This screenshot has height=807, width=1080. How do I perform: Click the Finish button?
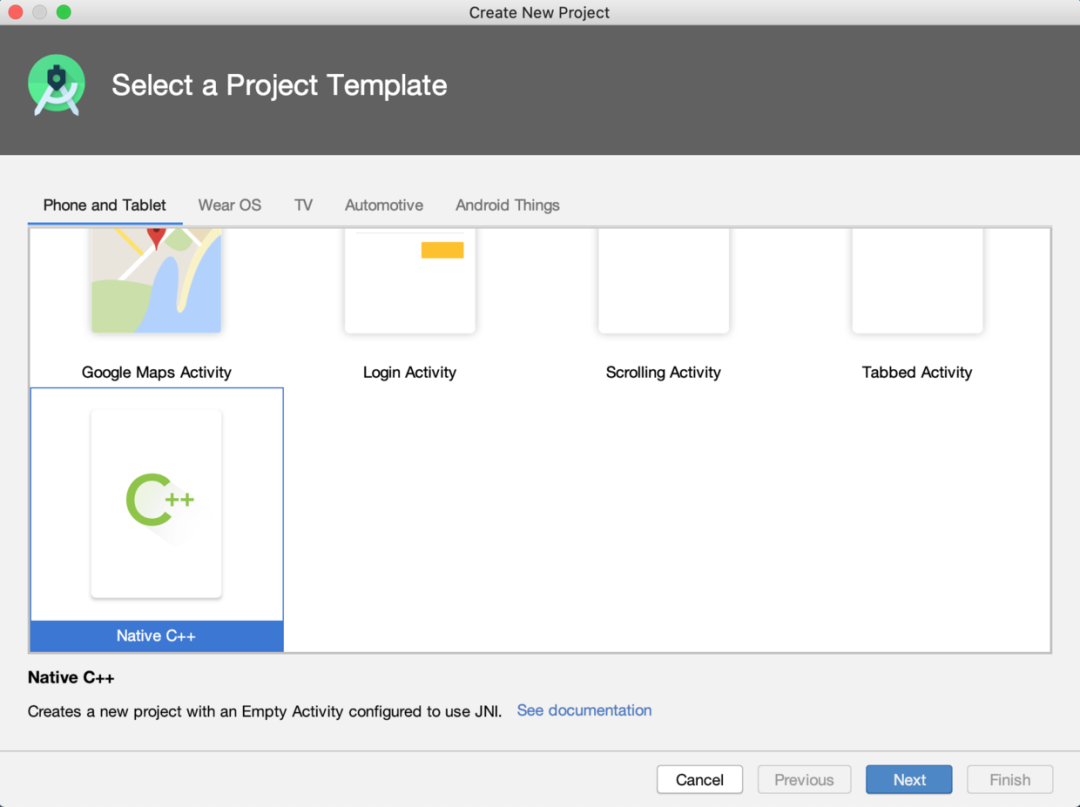point(1010,779)
